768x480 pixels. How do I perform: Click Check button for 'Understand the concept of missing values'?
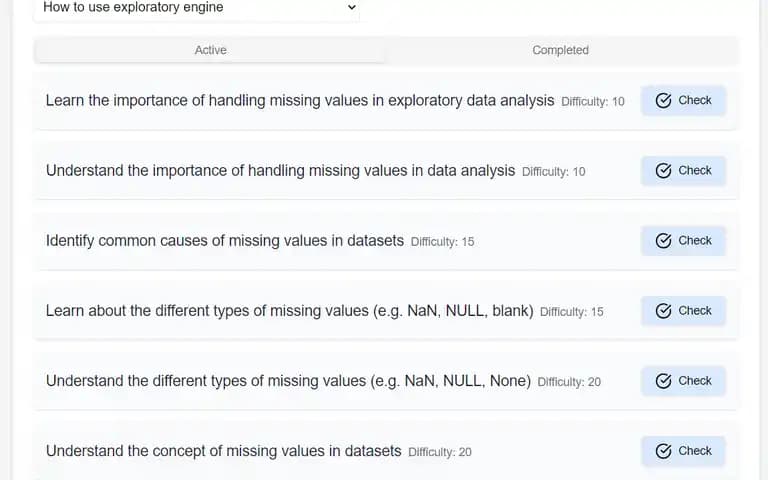point(683,451)
